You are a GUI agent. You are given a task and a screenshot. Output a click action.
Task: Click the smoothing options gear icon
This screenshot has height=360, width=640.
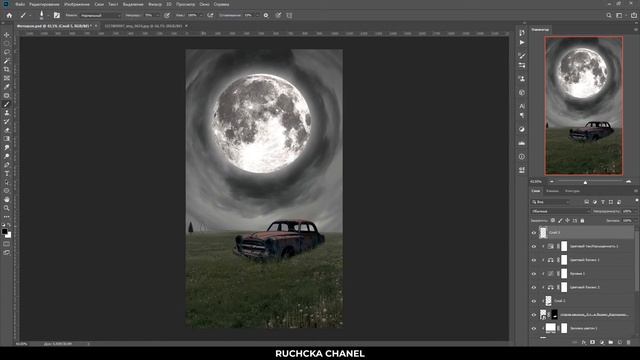coord(266,16)
